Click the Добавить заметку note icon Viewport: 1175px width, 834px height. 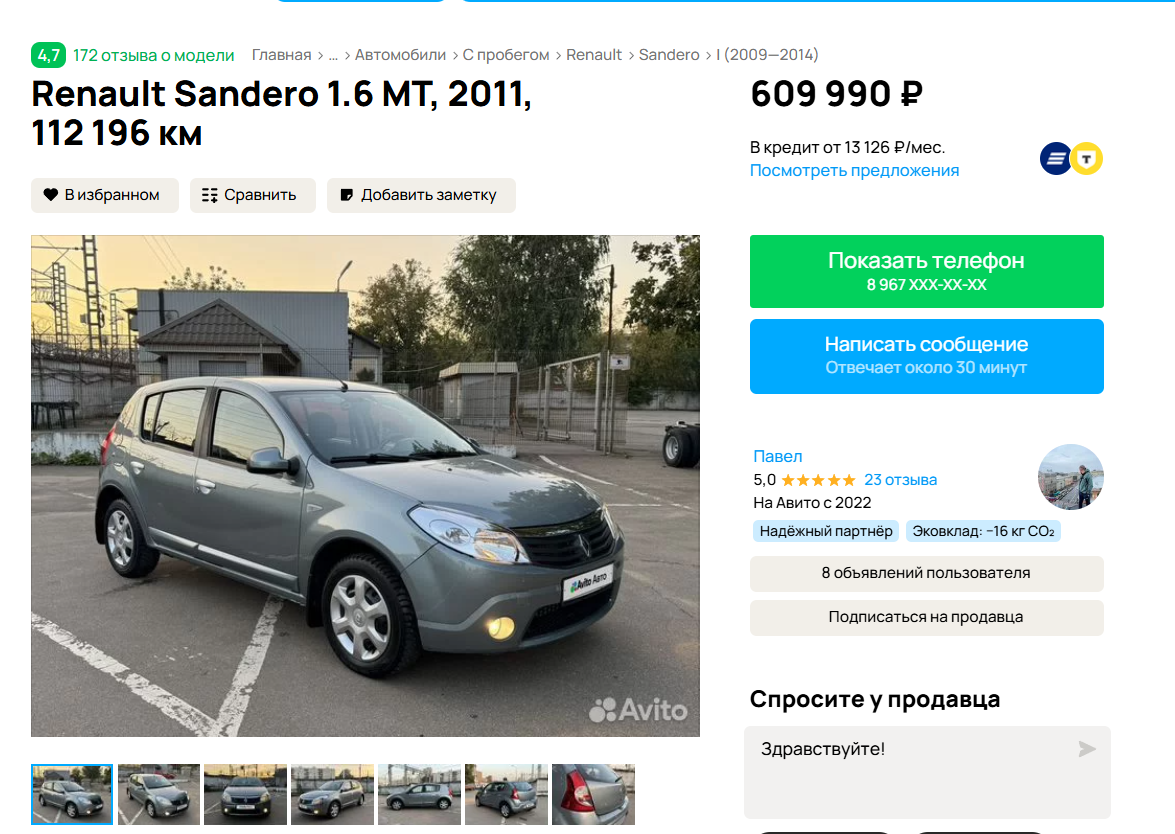coord(346,195)
